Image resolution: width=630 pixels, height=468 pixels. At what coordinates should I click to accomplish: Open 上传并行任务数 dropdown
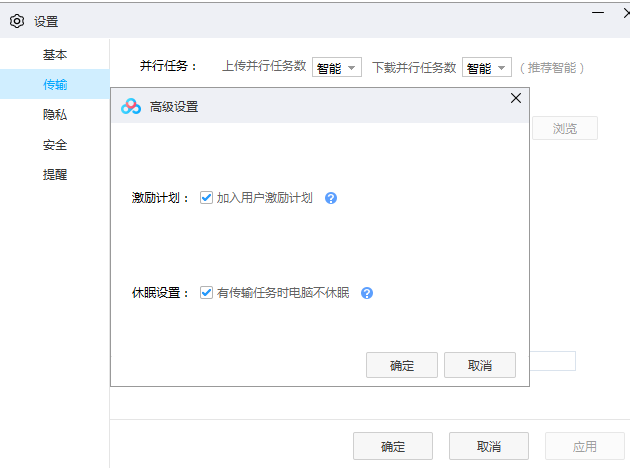(x=337, y=67)
